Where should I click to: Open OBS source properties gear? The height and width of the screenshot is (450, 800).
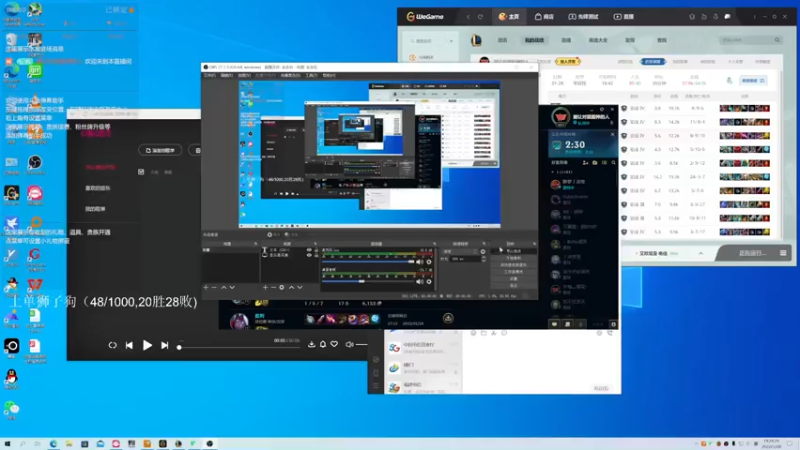[282, 288]
